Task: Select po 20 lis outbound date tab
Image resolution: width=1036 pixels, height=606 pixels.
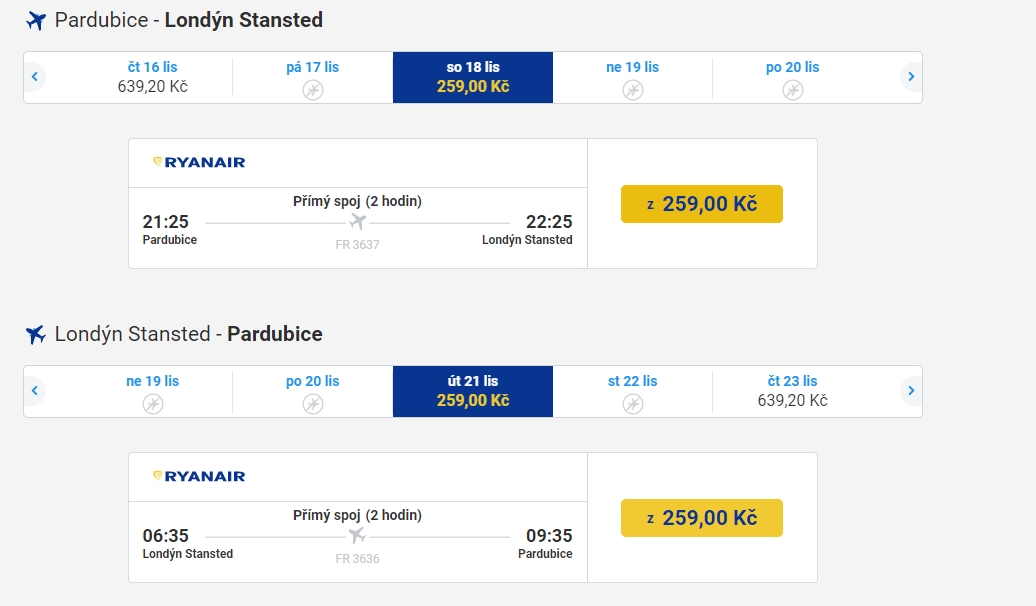Action: point(792,77)
